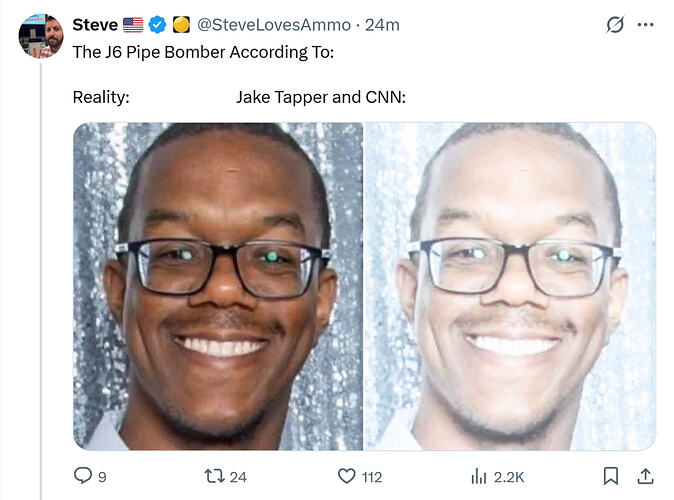The image size is (674, 500).
Task: Click the 2.2K views count
Action: 509,477
